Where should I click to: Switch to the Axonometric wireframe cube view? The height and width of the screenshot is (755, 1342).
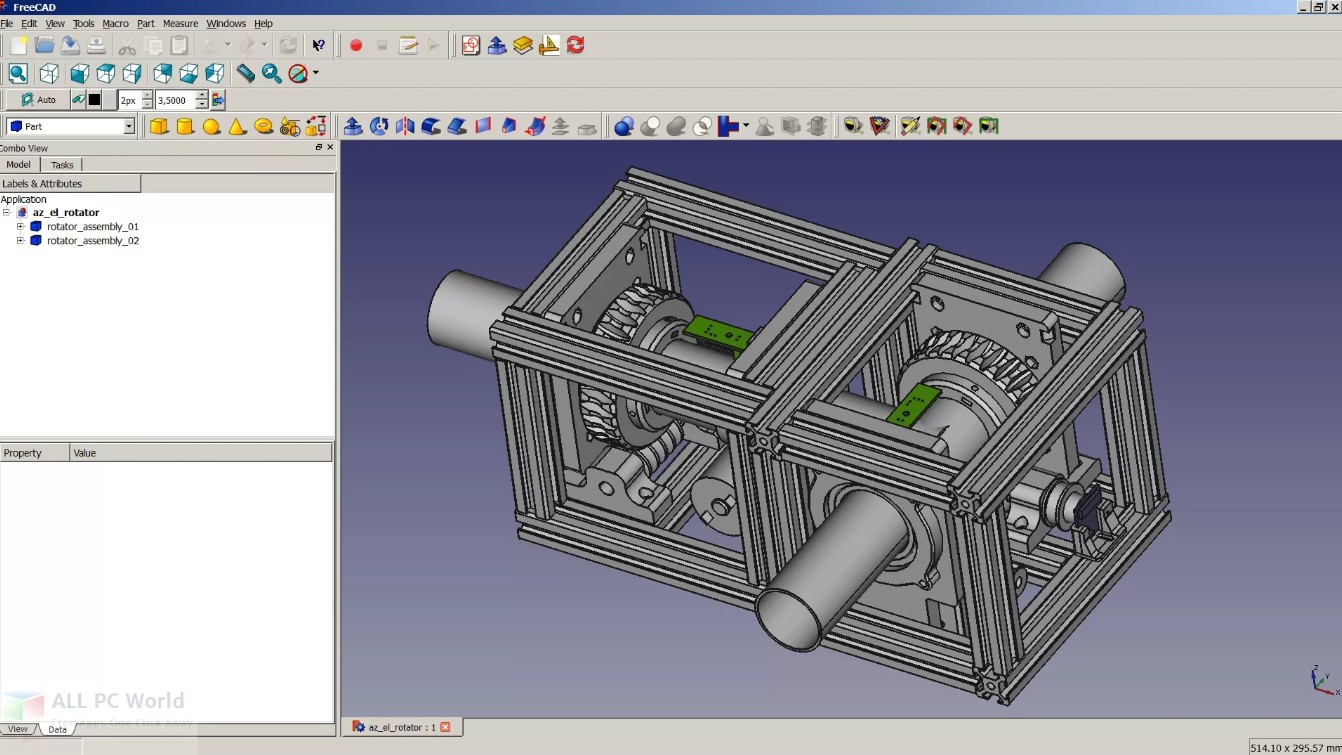coord(49,73)
